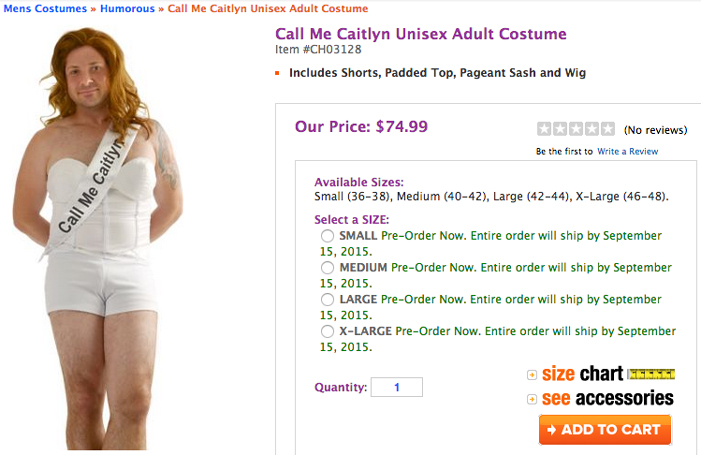Open the size chart
The image size is (701, 455).
pos(582,374)
